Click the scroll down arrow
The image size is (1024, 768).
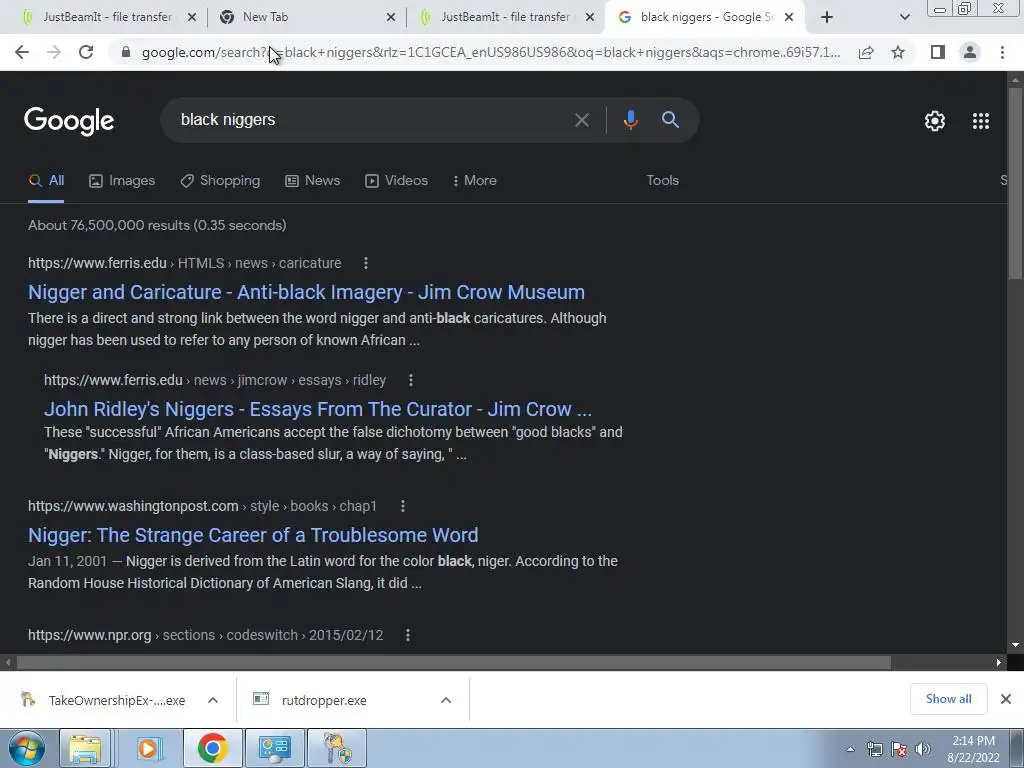(1015, 645)
